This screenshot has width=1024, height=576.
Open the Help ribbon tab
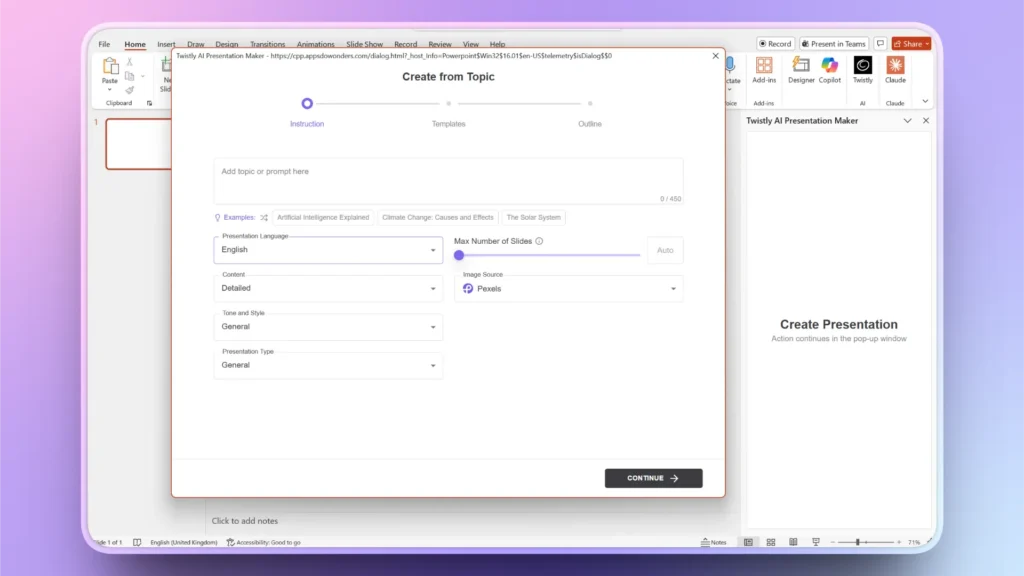pos(497,44)
